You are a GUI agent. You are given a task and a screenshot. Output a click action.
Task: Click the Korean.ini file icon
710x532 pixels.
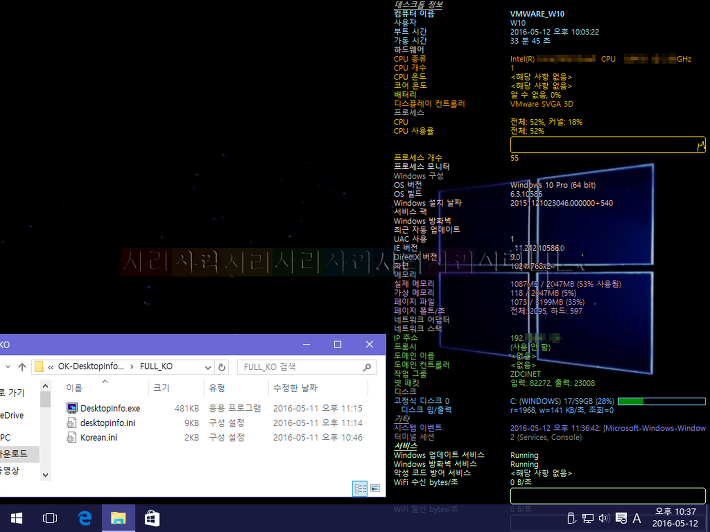click(x=72, y=437)
